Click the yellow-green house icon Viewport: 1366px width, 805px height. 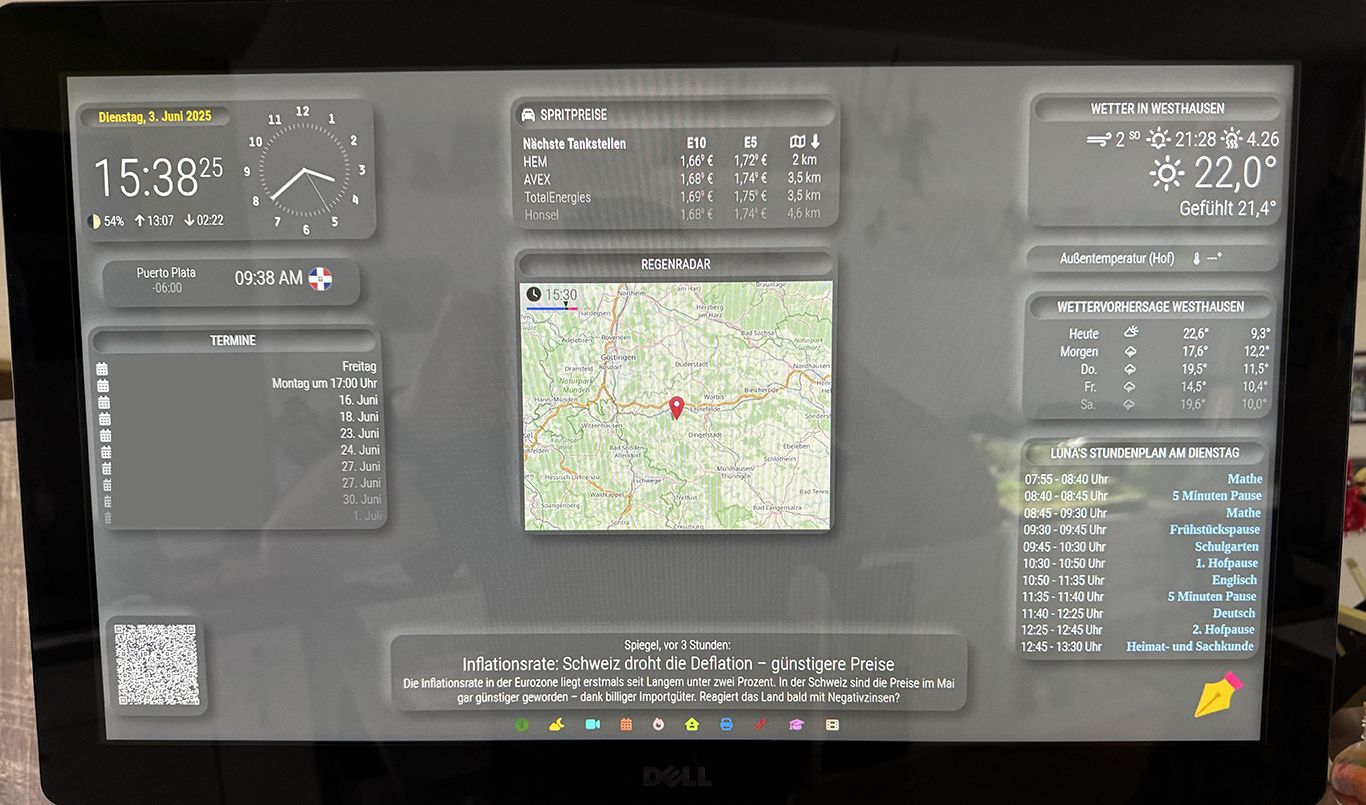pos(692,724)
